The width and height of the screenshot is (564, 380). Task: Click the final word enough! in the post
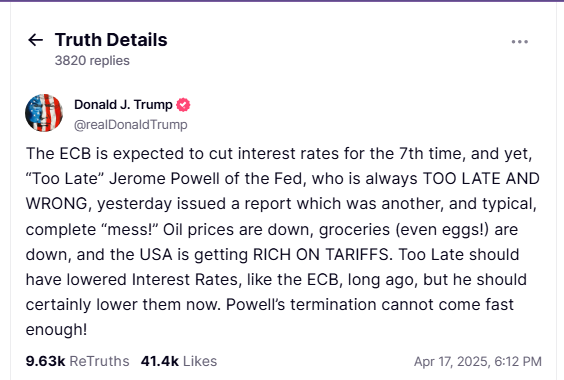[x=56, y=330]
